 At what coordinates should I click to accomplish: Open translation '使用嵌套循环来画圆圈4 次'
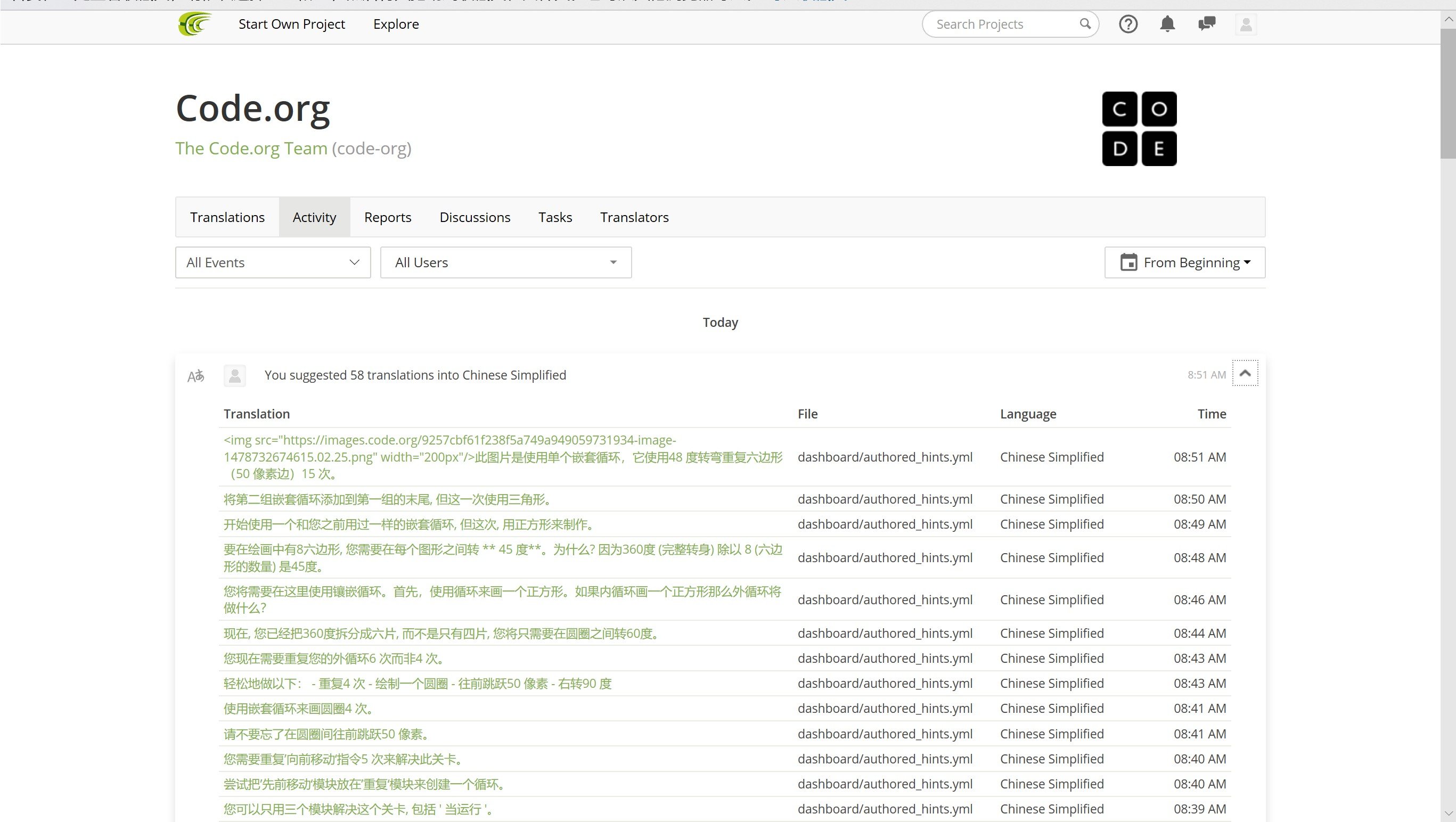[x=300, y=708]
